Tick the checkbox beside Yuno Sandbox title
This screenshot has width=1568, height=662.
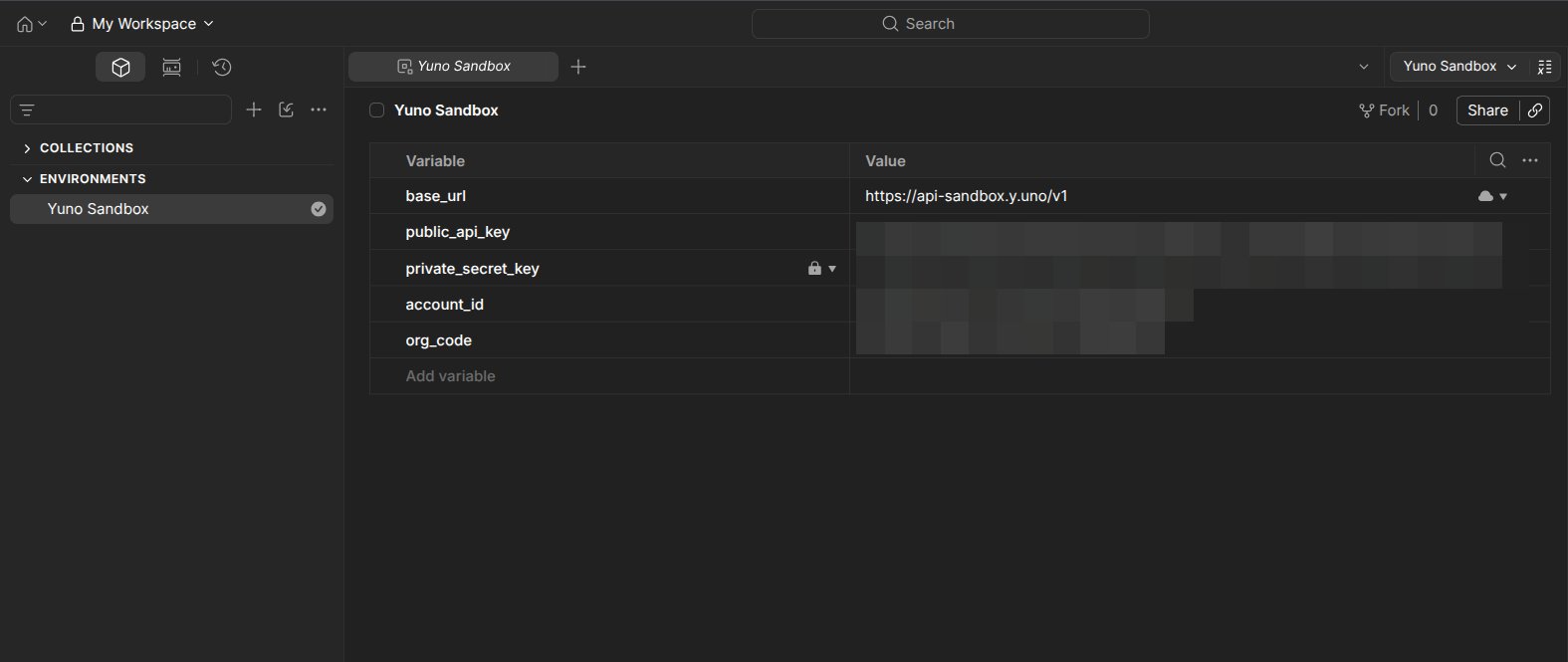377,110
